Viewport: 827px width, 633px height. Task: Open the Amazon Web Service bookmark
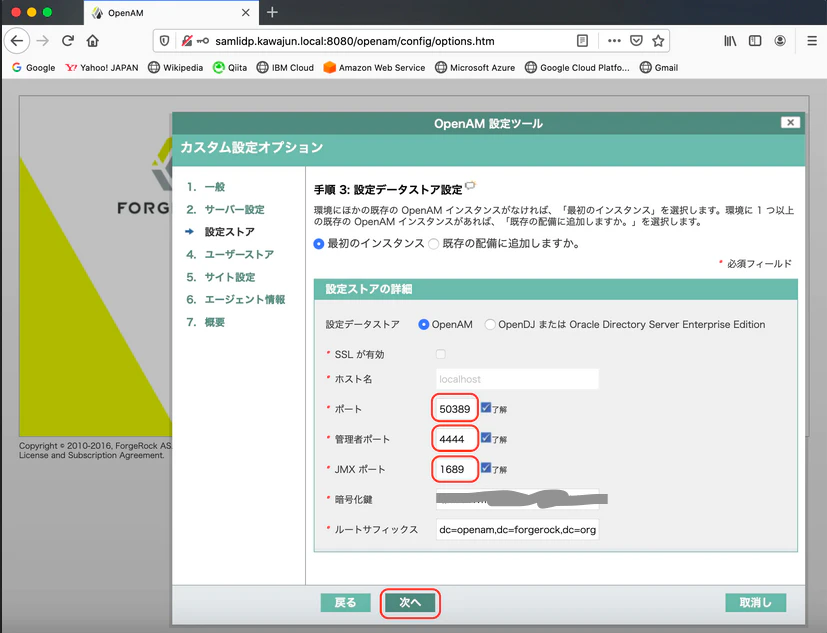pyautogui.click(x=374, y=68)
